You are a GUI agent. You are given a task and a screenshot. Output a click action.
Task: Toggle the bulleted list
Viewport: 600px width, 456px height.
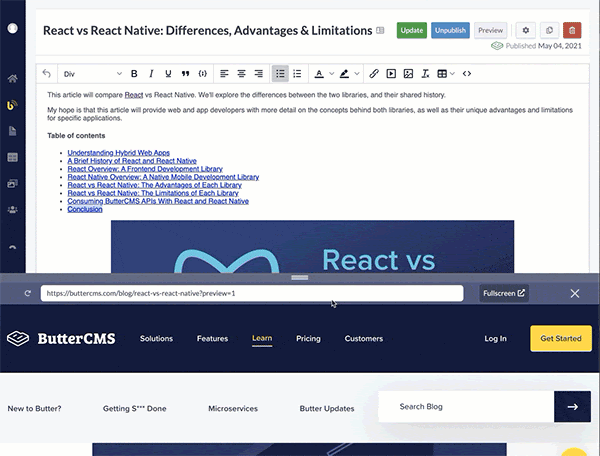click(280, 74)
